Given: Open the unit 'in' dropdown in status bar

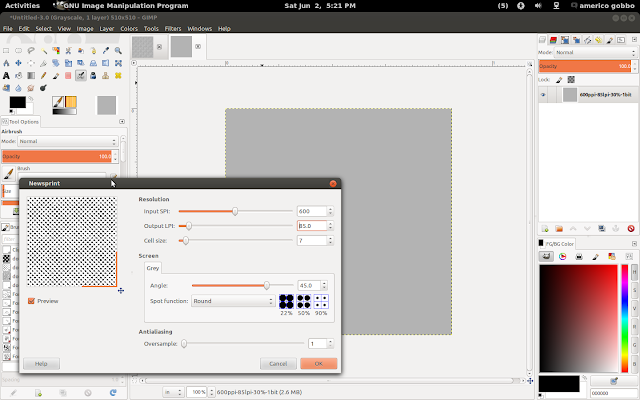Looking at the screenshot, I should (173, 392).
